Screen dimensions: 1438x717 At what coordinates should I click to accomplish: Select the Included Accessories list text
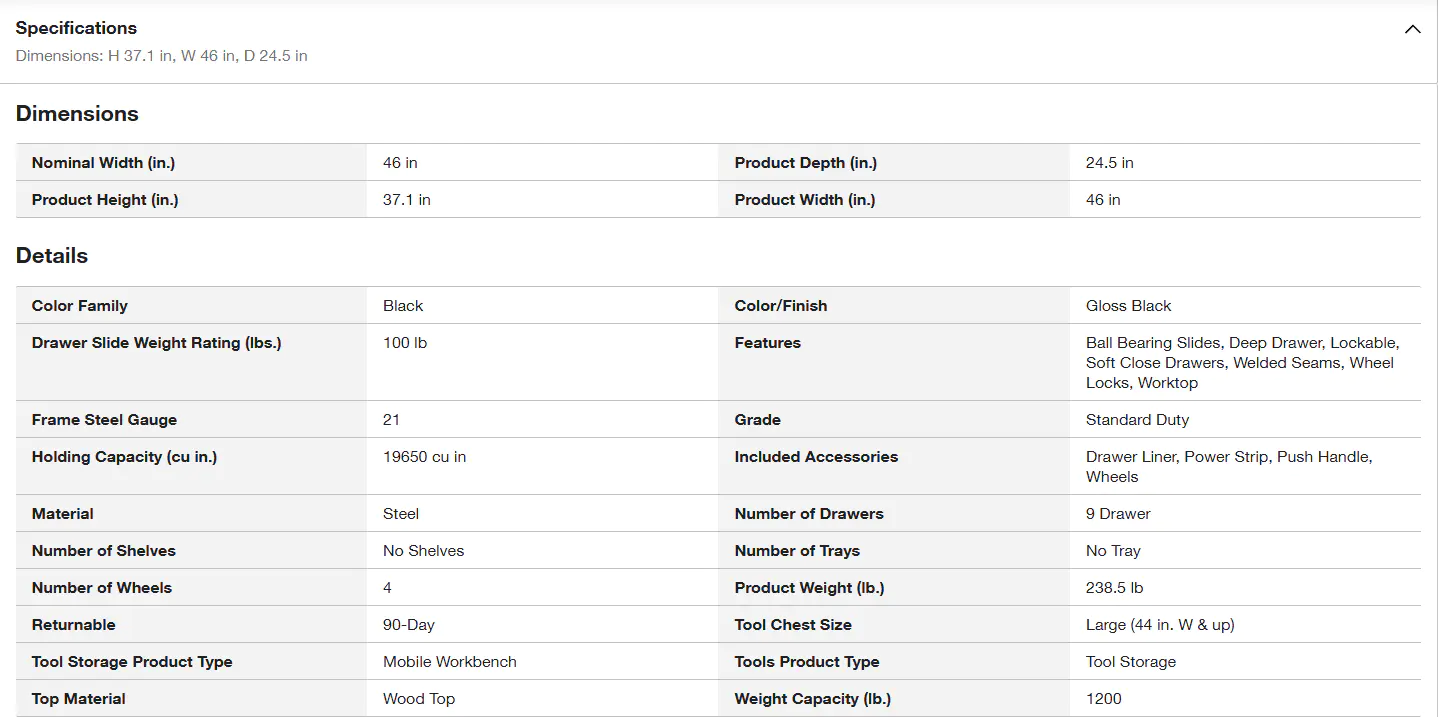click(1228, 467)
